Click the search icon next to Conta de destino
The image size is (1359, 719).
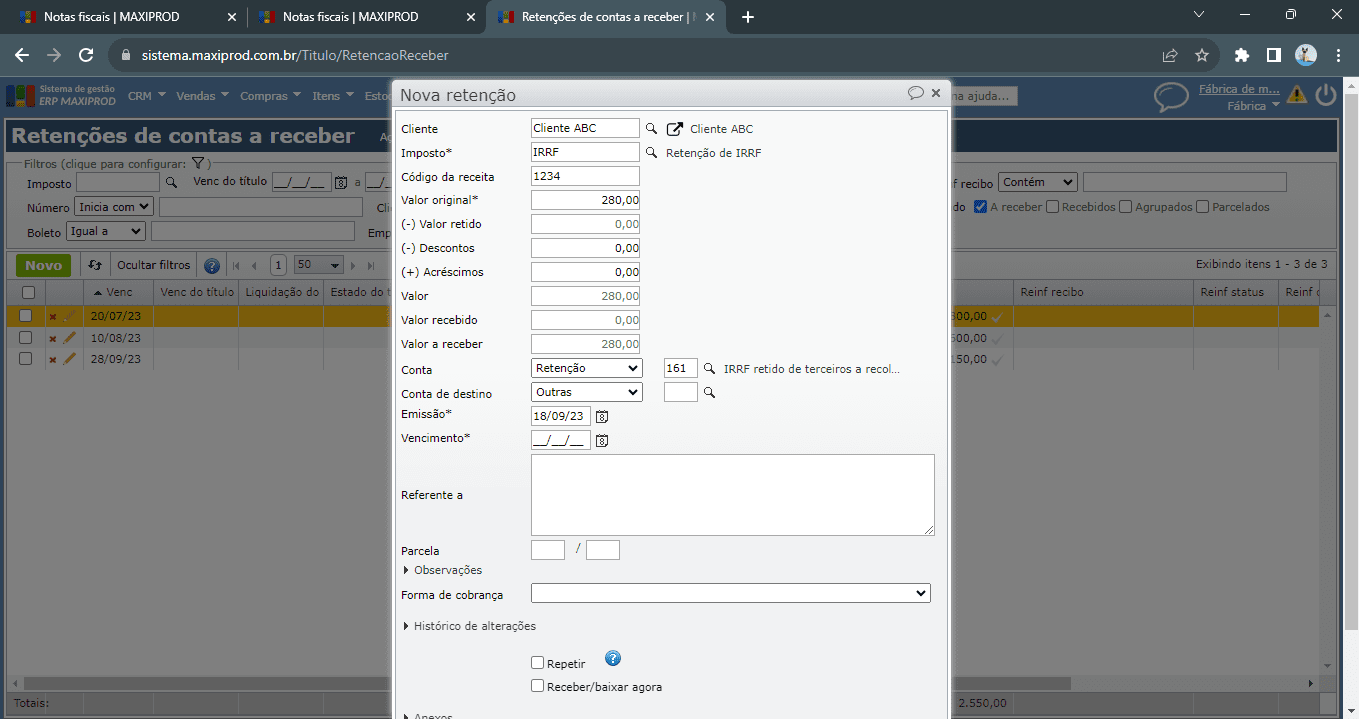point(709,393)
